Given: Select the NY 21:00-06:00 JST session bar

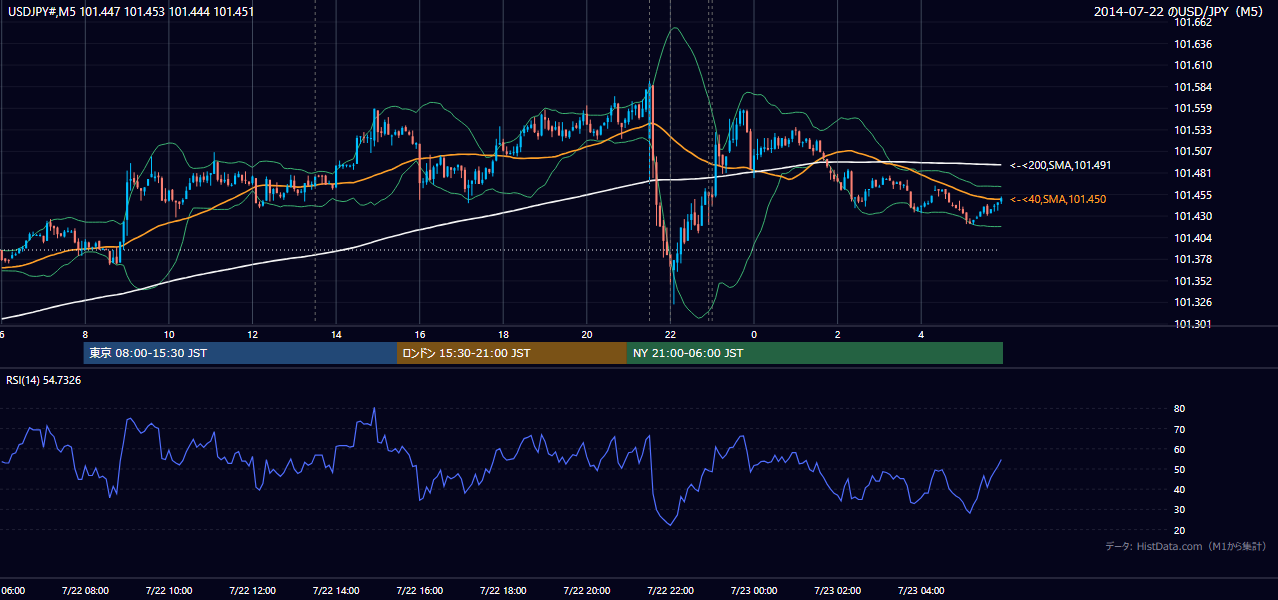Looking at the screenshot, I should (x=815, y=353).
